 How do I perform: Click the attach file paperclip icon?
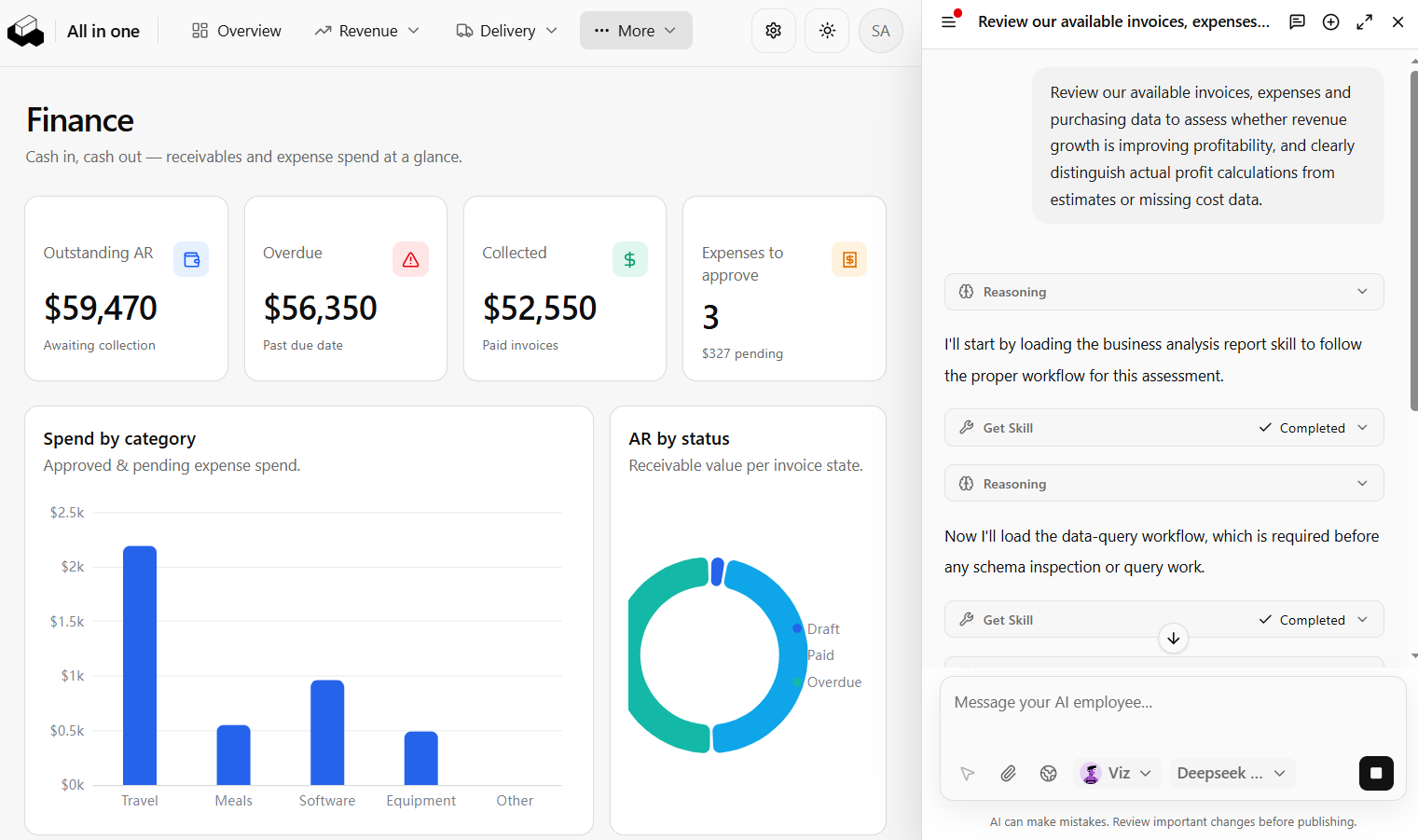pyautogui.click(x=1008, y=773)
